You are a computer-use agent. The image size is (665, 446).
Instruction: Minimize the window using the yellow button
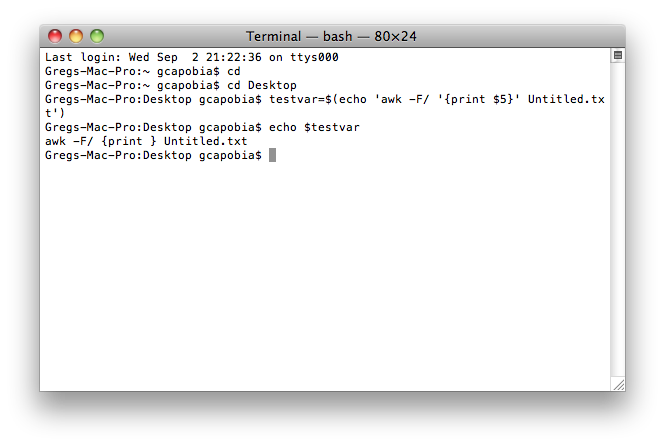tap(76, 36)
